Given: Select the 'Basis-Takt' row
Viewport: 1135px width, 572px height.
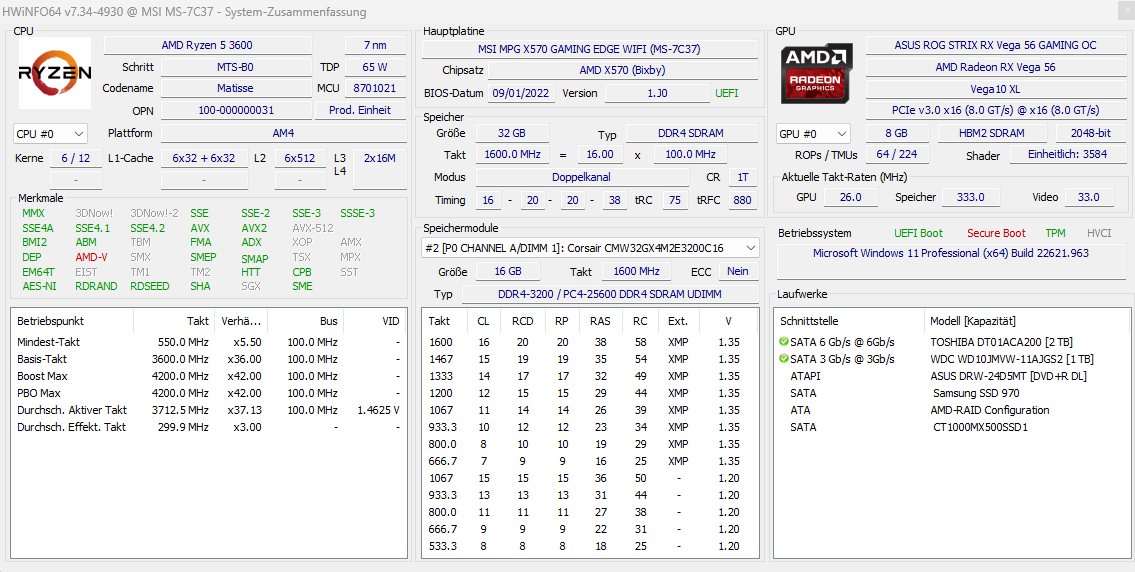Looking at the screenshot, I should click(209, 359).
